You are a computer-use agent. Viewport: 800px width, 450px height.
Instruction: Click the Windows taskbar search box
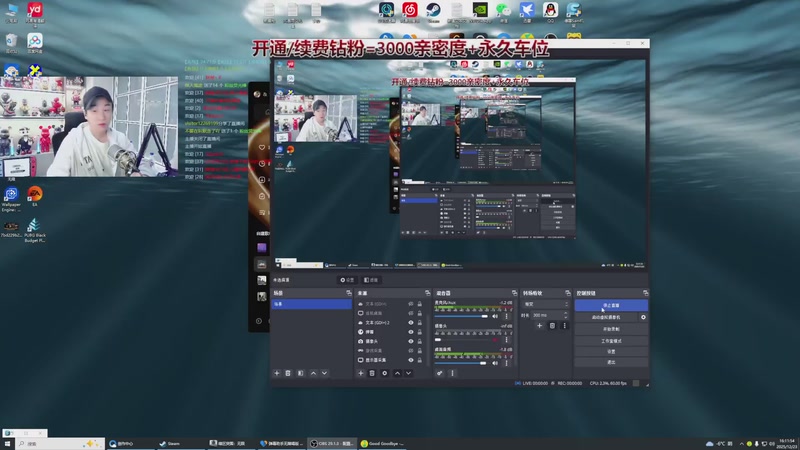pos(60,443)
